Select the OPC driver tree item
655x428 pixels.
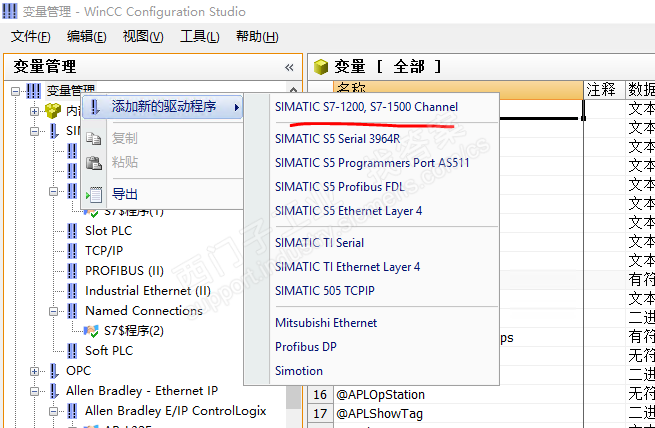coord(79,371)
